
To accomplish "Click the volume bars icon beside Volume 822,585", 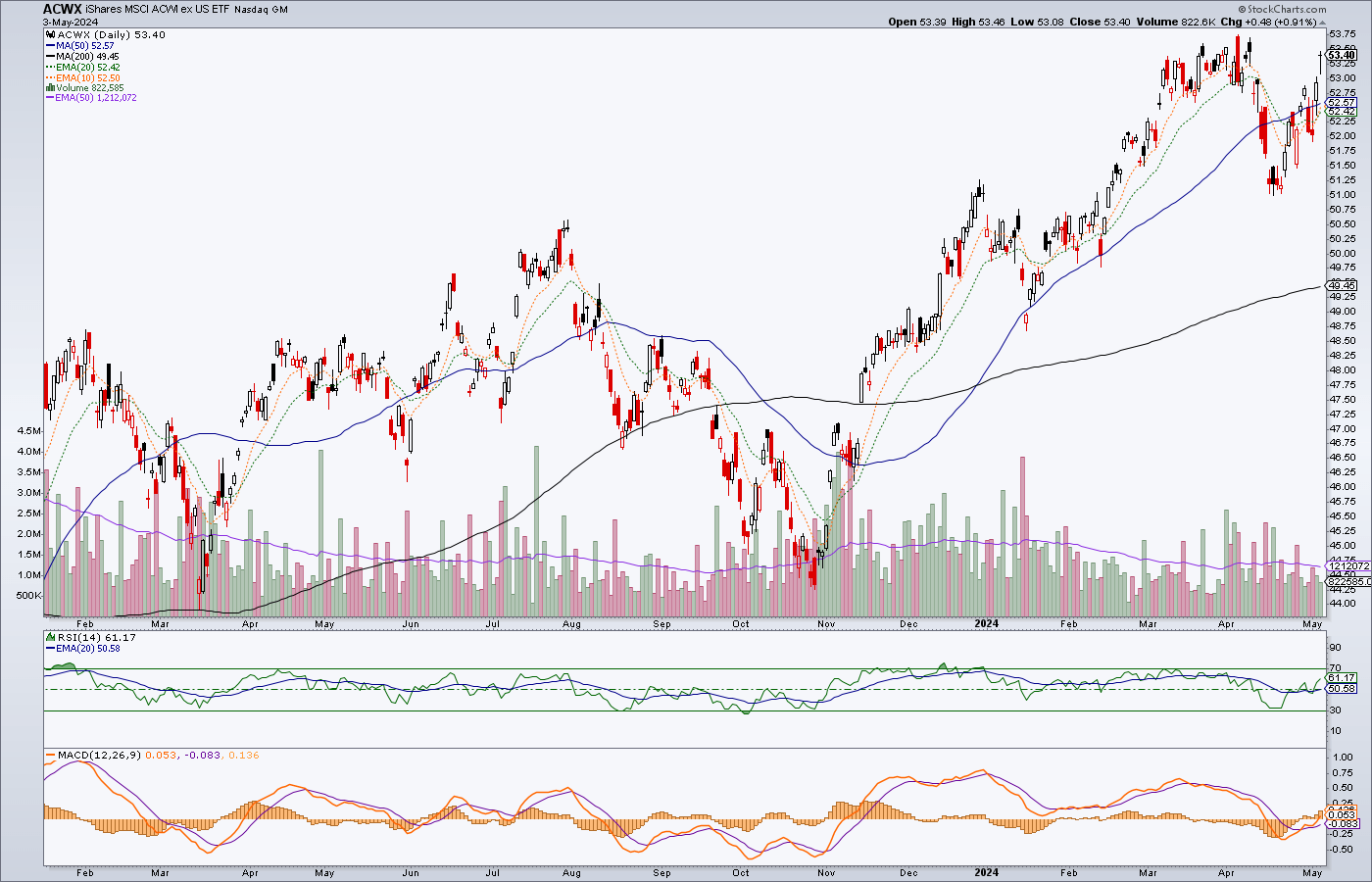I will tap(50, 88).
